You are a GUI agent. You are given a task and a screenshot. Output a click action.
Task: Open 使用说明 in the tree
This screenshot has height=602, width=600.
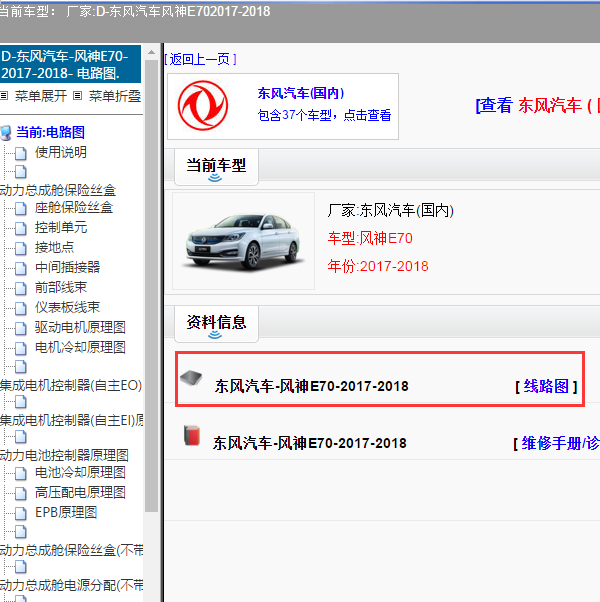tap(61, 152)
